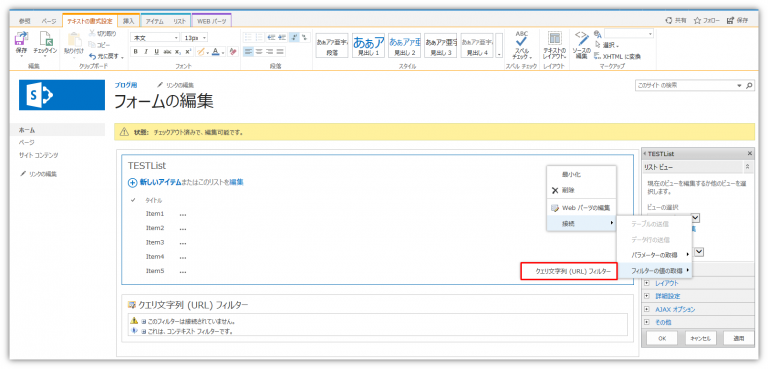768x369 pixels.
Task: Click Edit Source (ソースの編集) icon
Action: 581,45
